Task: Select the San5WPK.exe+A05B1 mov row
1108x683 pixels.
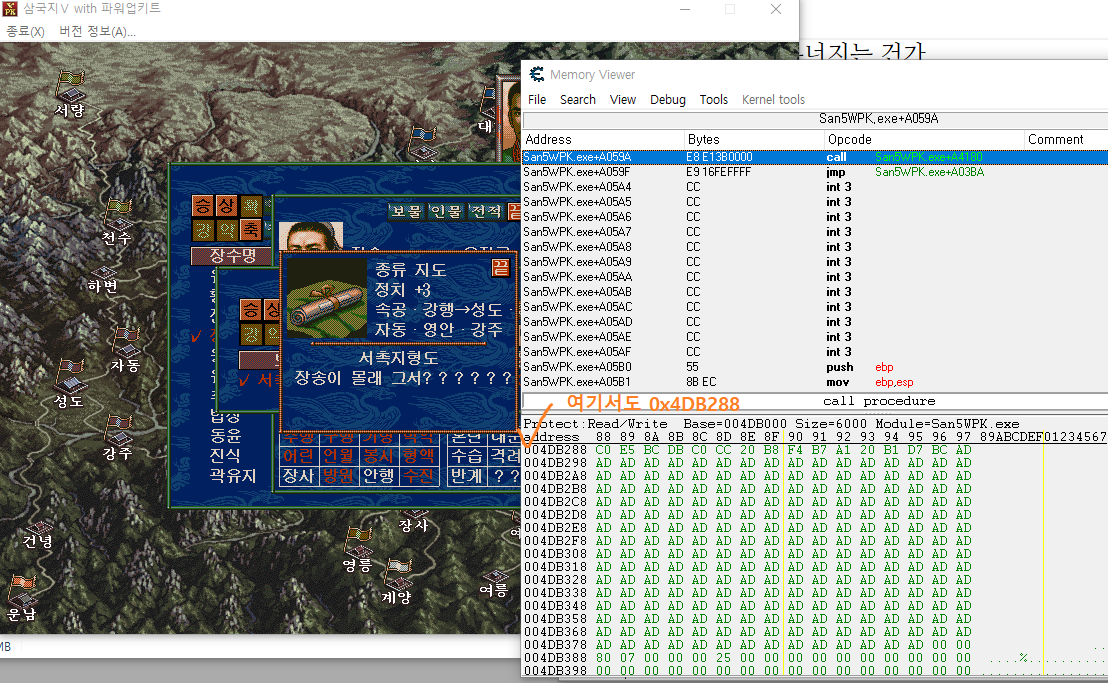Action: pos(815,381)
